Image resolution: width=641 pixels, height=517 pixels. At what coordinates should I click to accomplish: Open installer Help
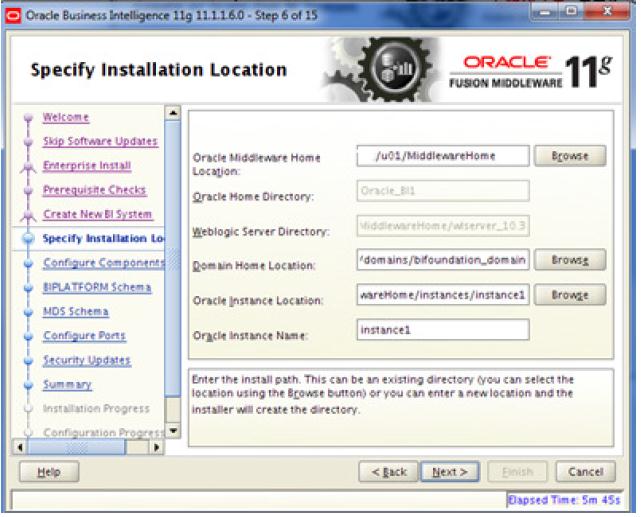[x=49, y=472]
